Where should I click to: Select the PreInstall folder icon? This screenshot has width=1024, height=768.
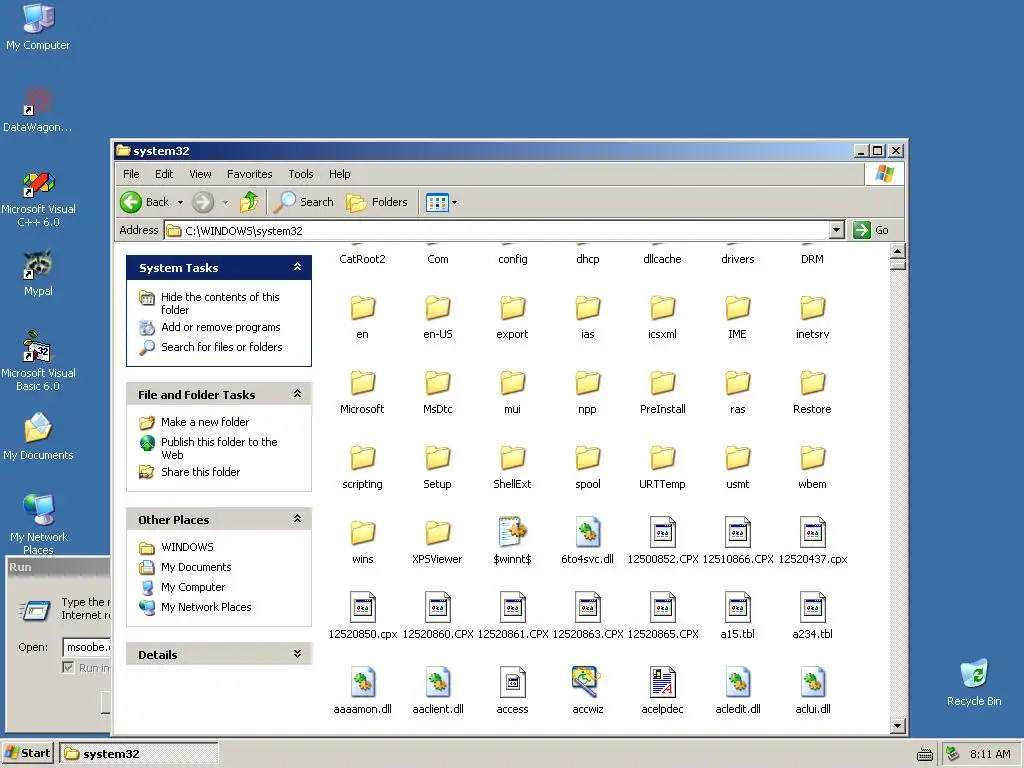point(662,382)
